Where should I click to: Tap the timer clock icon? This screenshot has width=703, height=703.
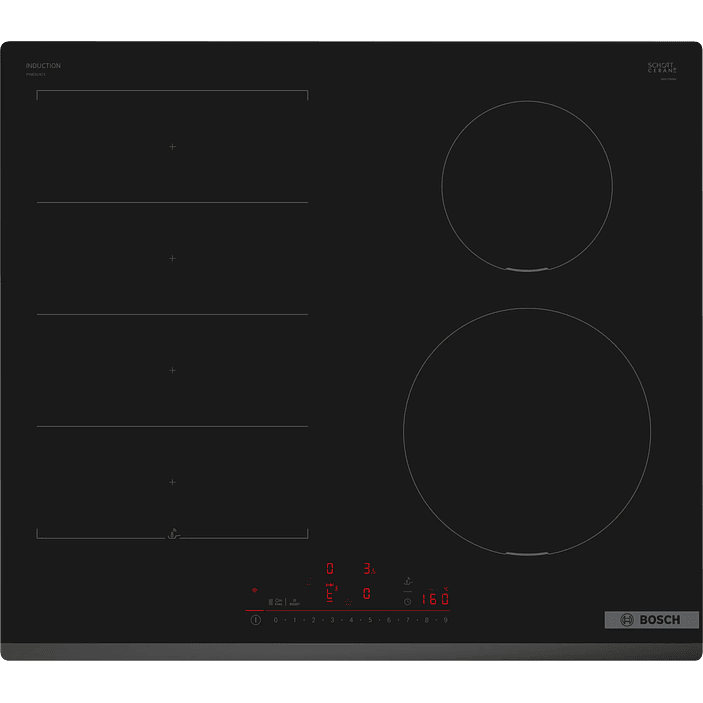point(407,601)
